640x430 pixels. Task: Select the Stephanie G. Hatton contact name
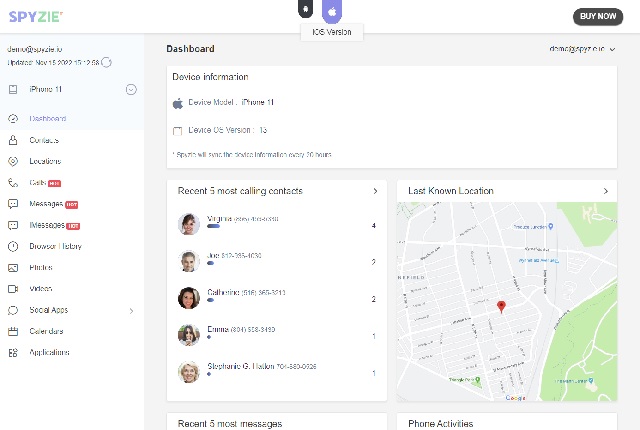tap(241, 366)
